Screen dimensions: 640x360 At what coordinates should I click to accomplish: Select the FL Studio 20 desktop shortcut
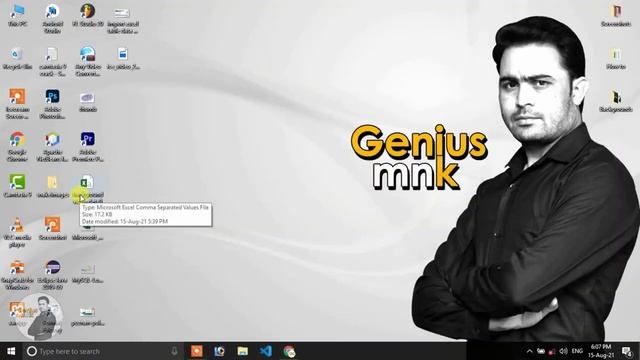pos(88,16)
